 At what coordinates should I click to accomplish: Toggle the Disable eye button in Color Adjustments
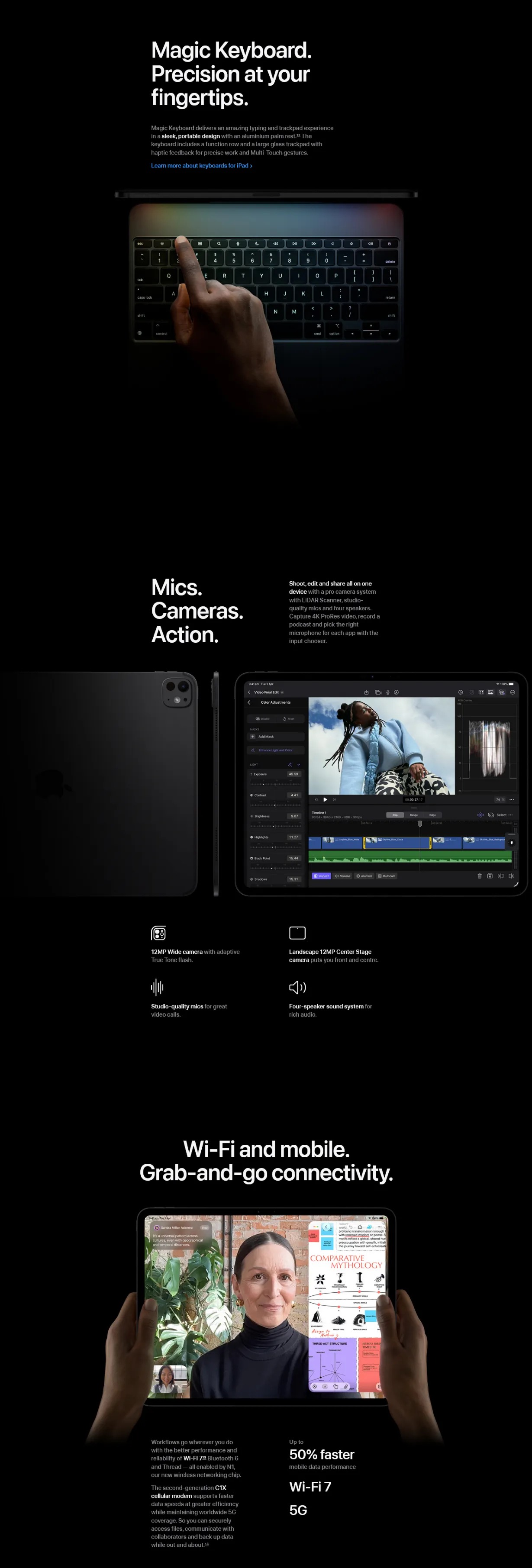[262, 719]
